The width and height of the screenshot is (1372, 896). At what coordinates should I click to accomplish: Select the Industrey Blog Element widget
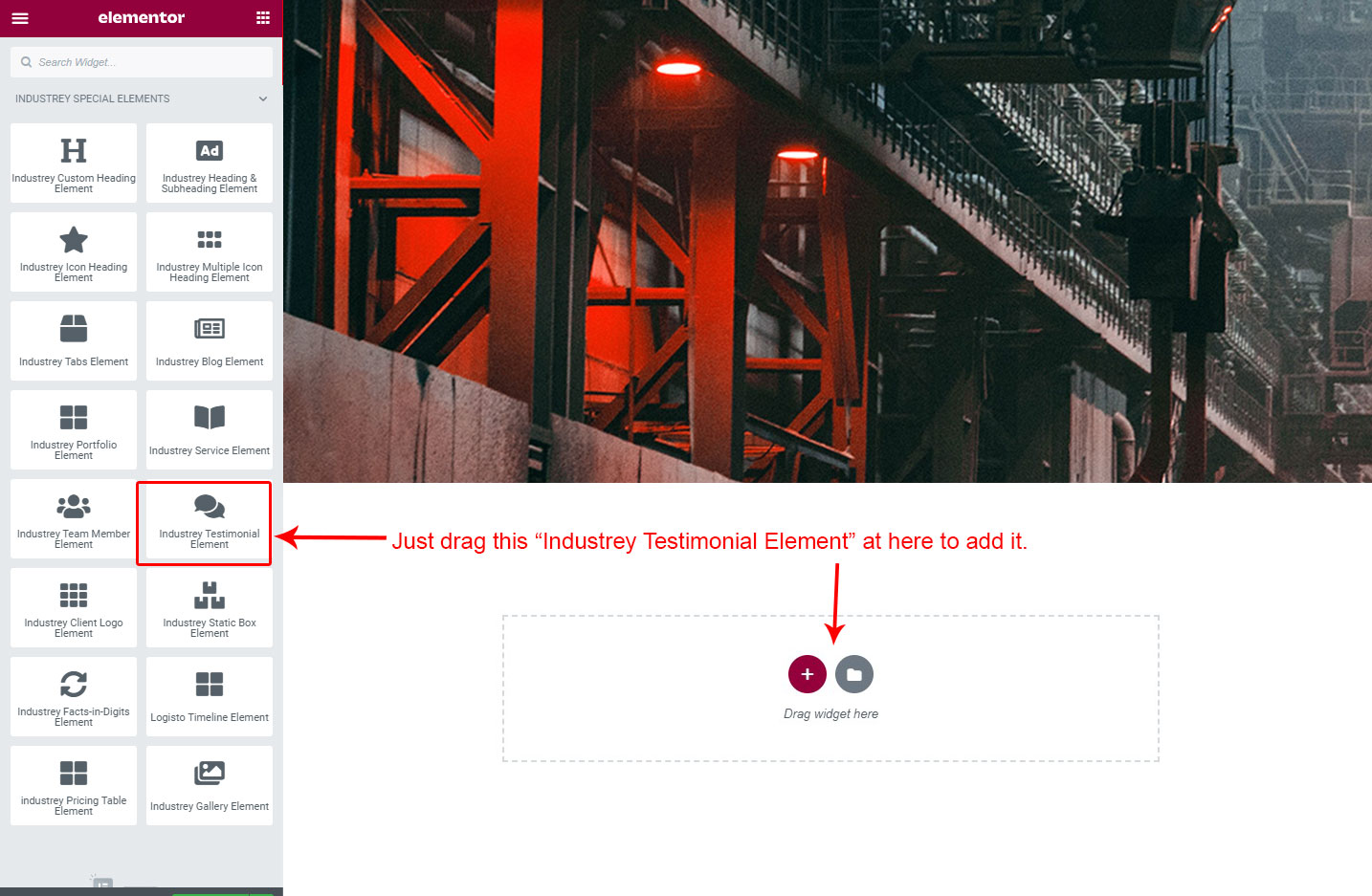(x=210, y=340)
